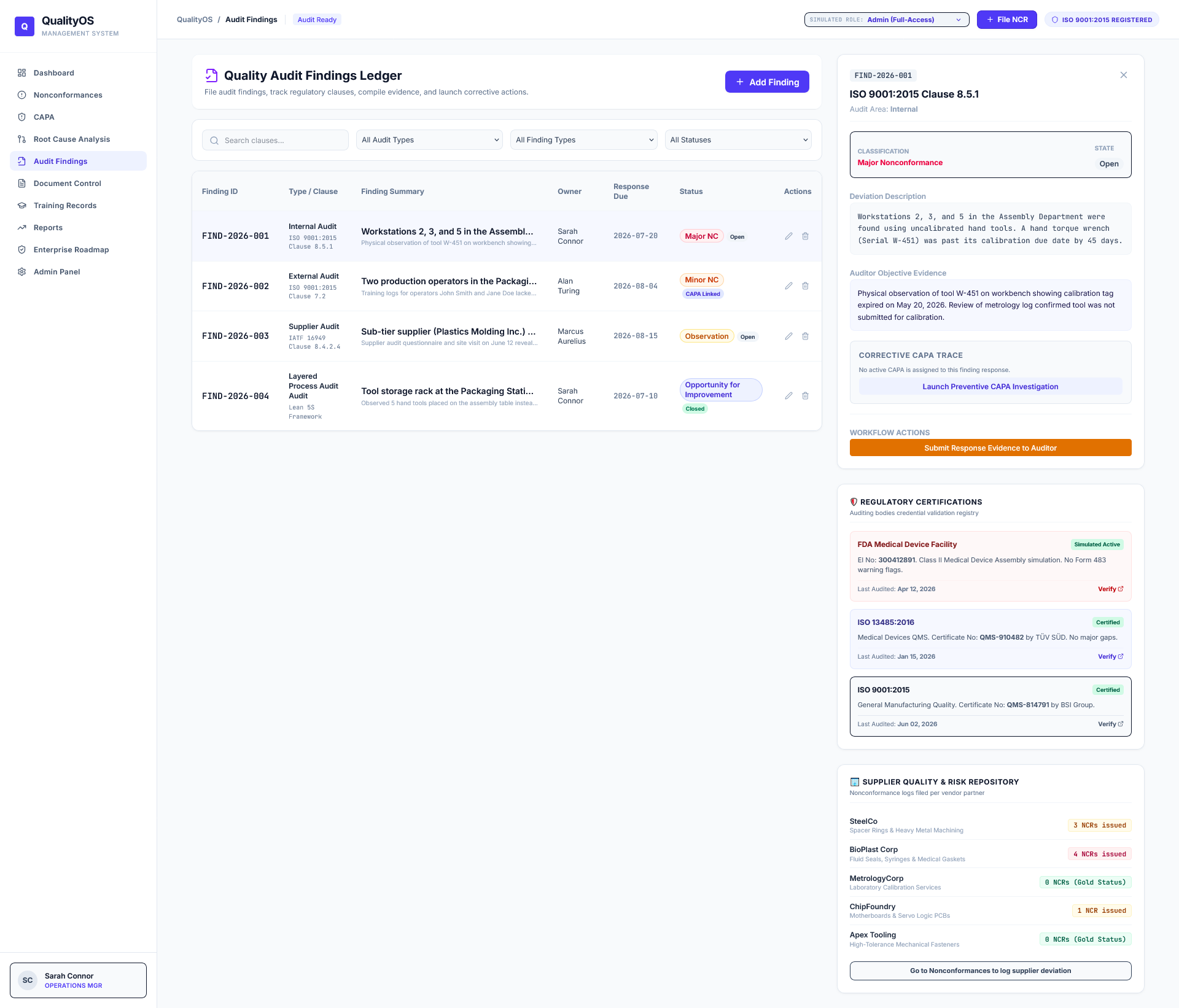Click the ledger document icon beside the title

click(211, 76)
